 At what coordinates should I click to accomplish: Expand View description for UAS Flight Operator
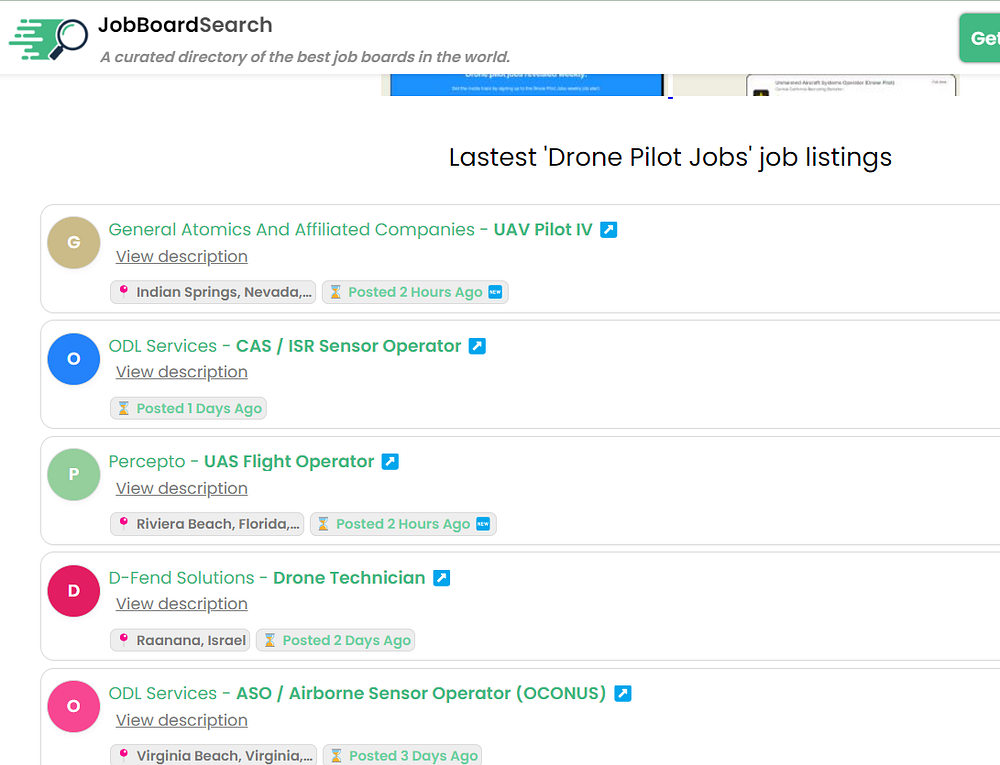(x=182, y=488)
